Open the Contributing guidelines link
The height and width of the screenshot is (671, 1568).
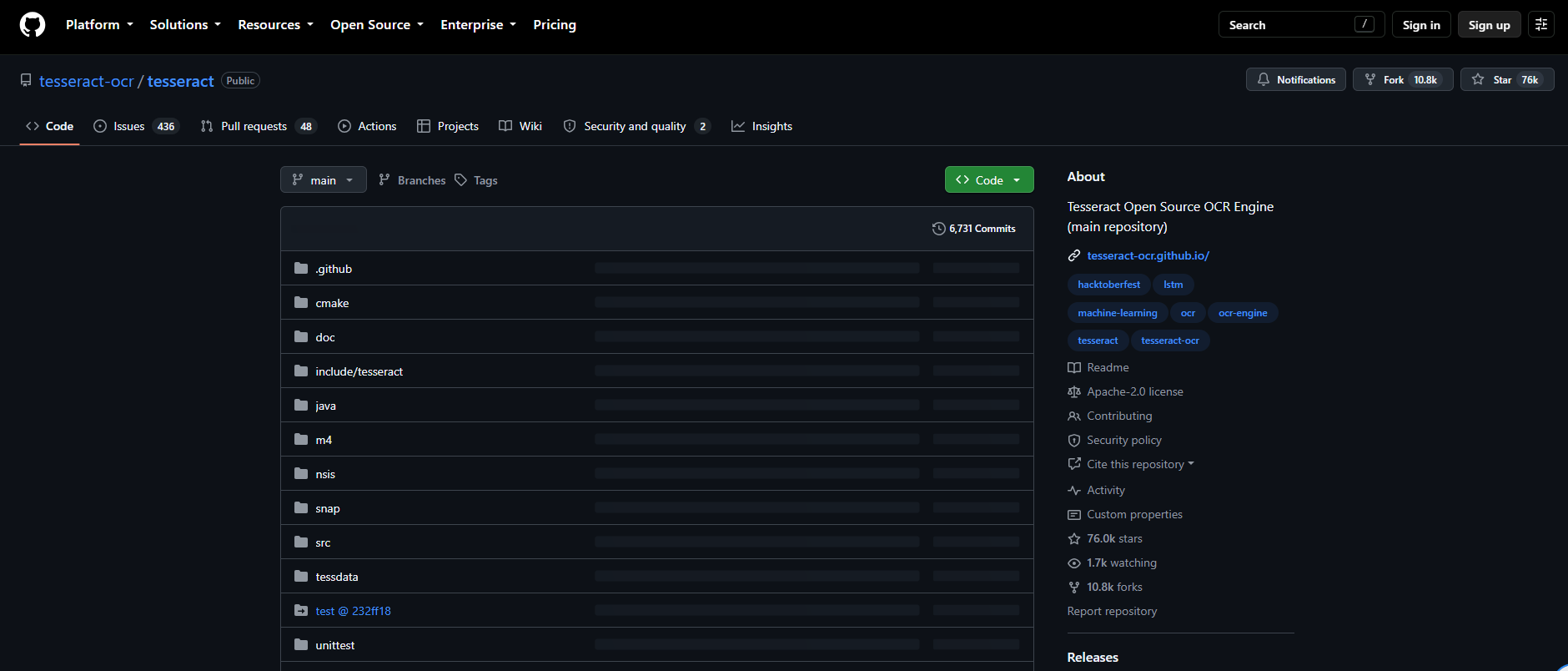click(x=1110, y=416)
